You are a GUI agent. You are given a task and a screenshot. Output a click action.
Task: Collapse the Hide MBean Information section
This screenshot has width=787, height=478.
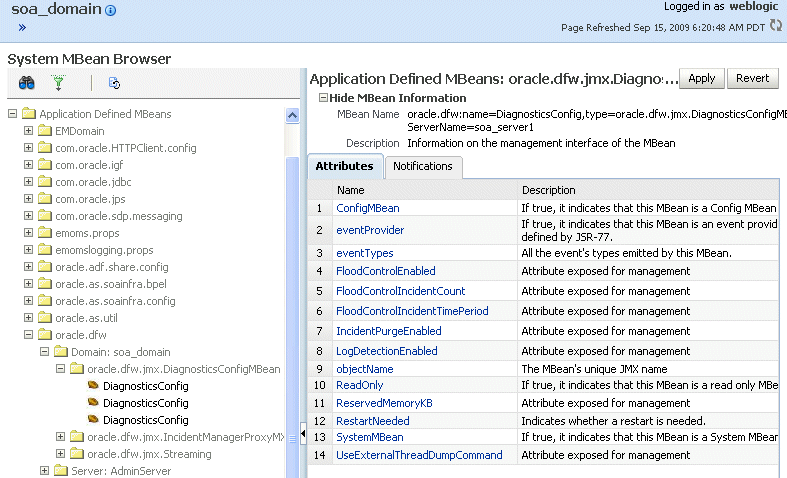tap(324, 97)
